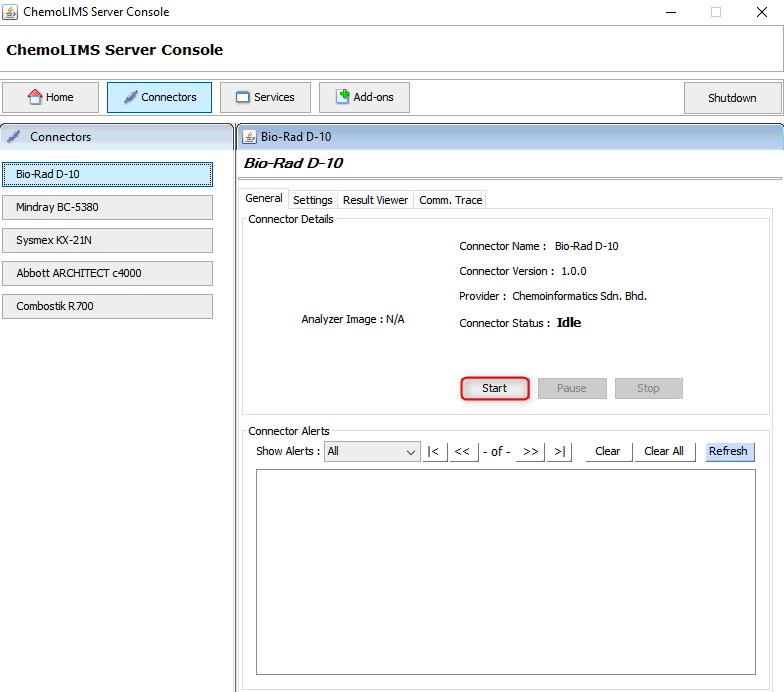Click the Add-ons plus icon

click(x=342, y=97)
